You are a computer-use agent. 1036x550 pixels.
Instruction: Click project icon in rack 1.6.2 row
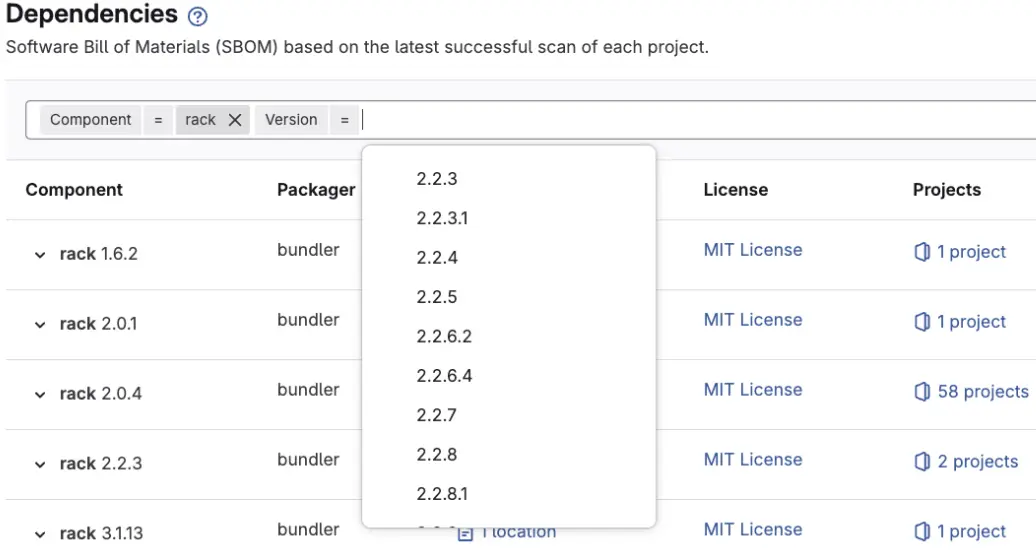[x=922, y=252]
